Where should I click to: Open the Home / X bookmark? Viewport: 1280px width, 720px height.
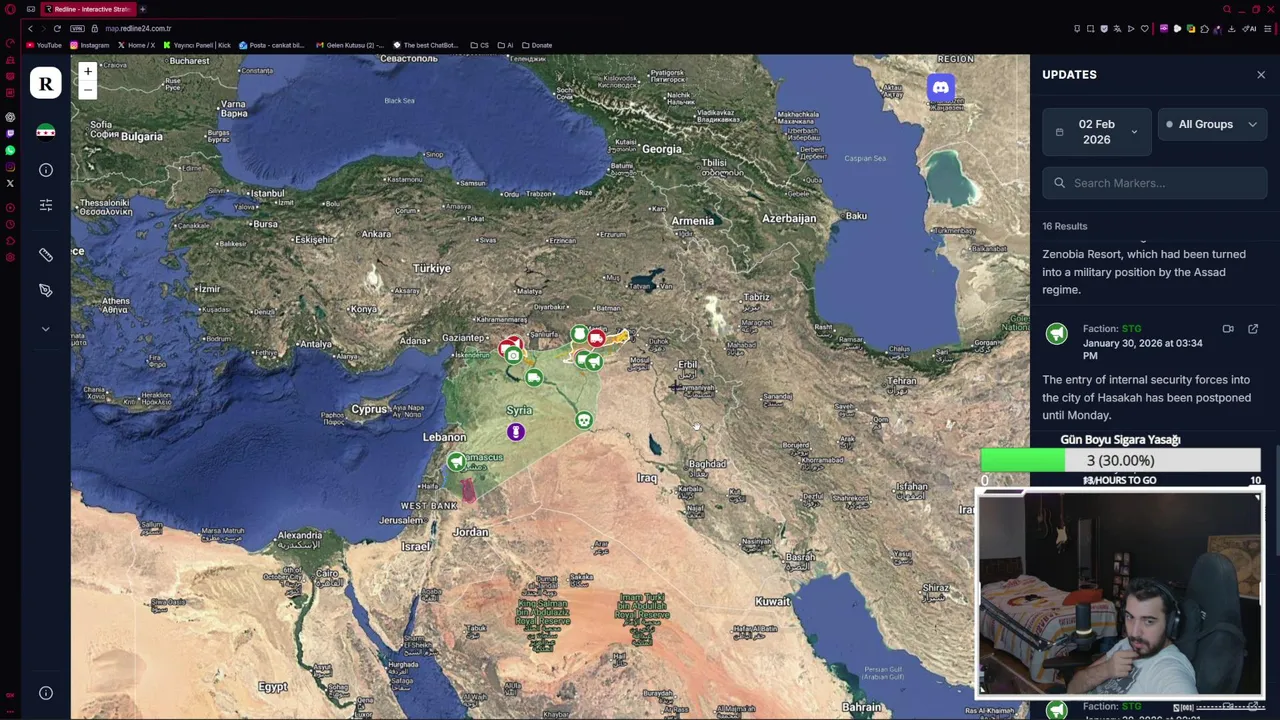(136, 45)
